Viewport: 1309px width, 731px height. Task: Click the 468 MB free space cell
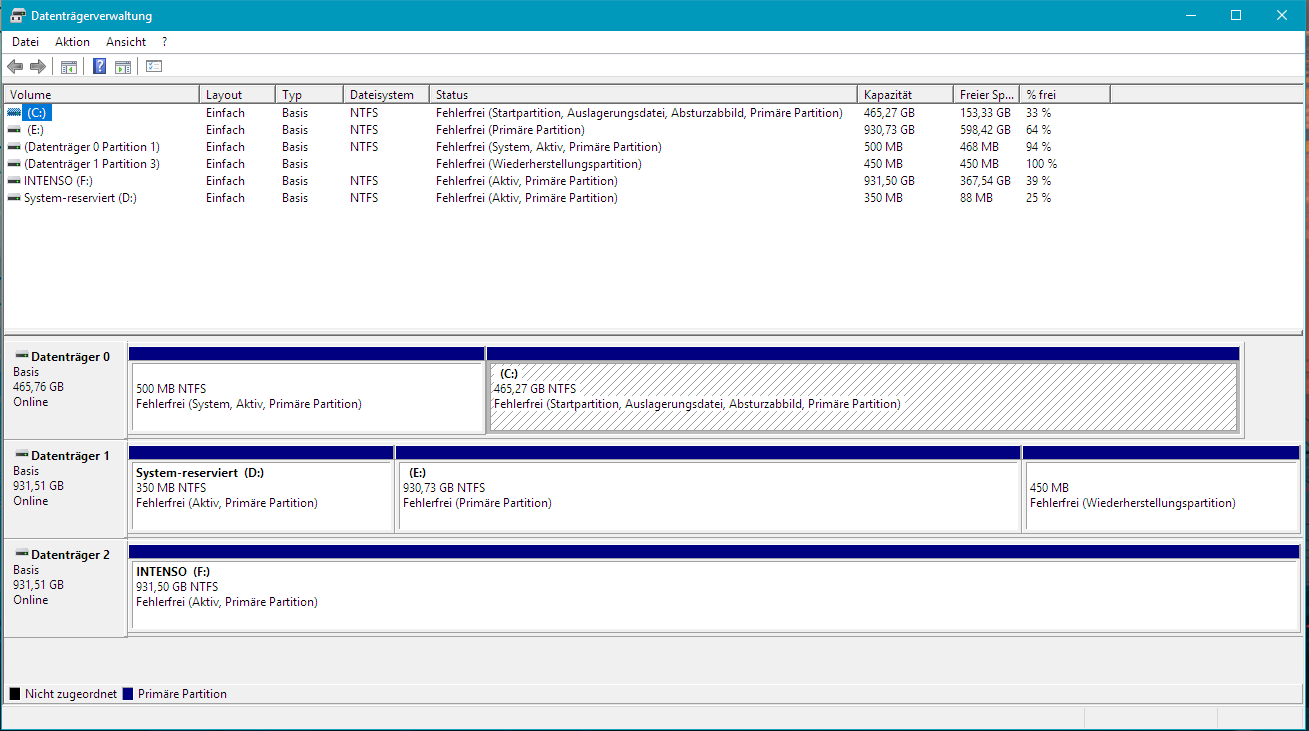(979, 147)
